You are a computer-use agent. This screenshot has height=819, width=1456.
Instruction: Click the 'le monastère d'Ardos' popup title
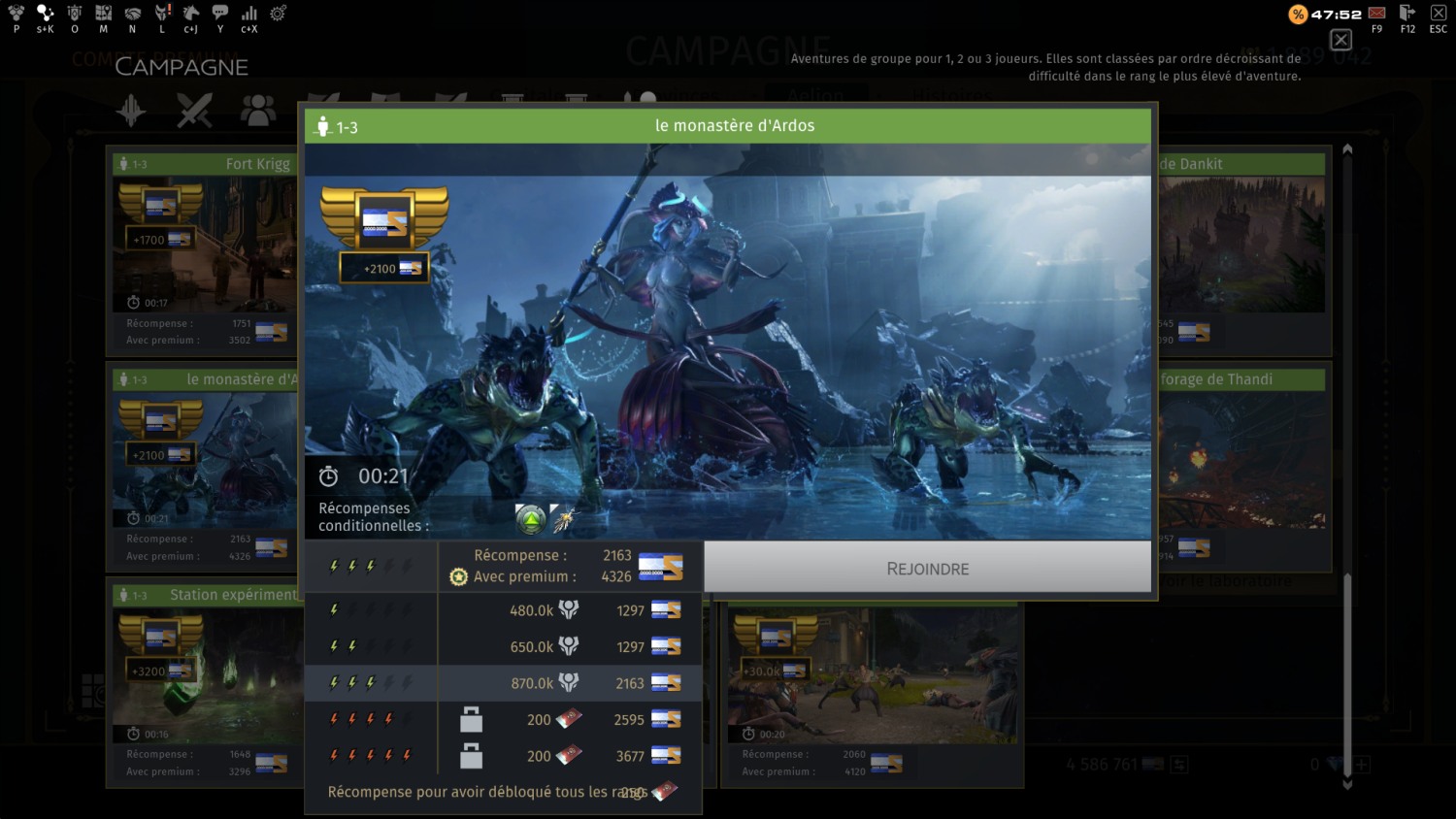(x=735, y=125)
